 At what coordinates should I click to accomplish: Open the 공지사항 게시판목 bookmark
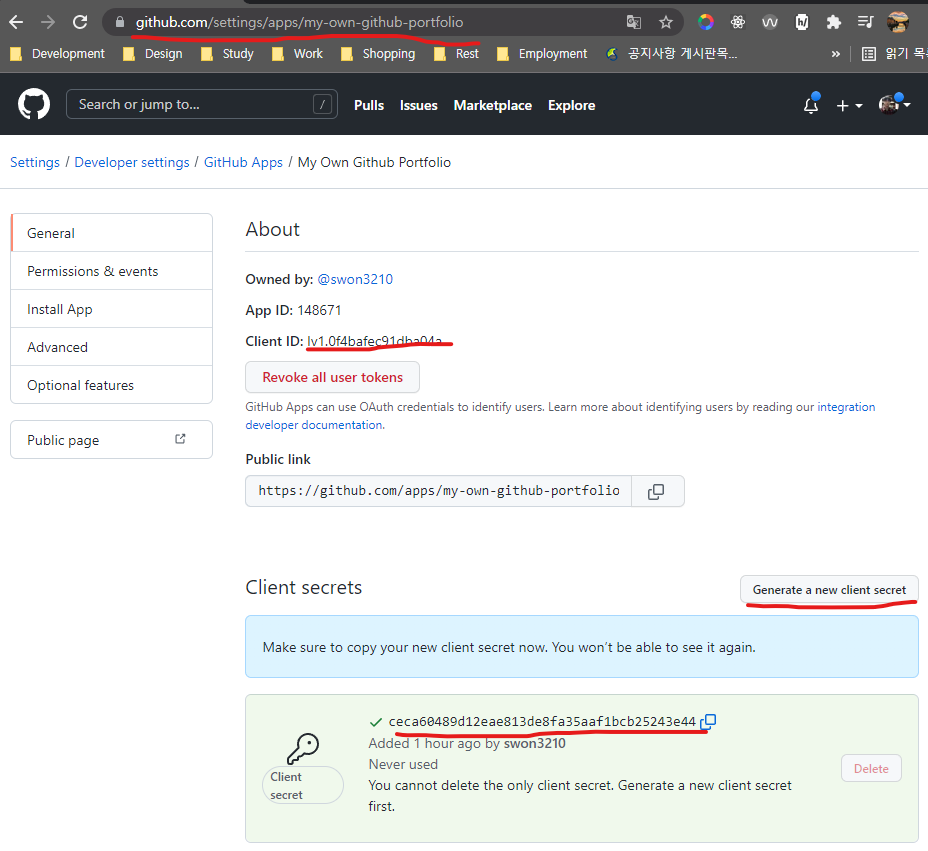(672, 54)
